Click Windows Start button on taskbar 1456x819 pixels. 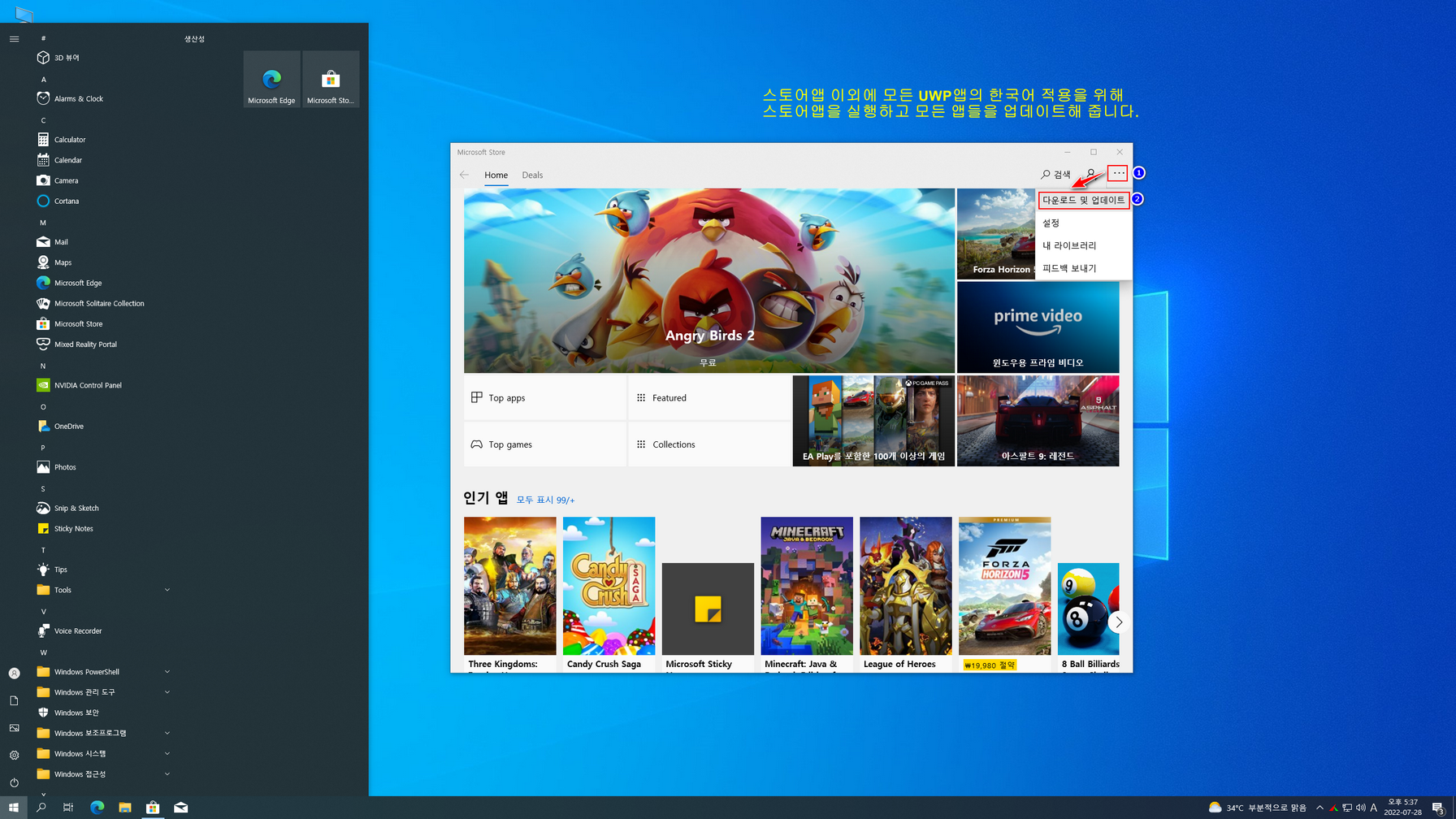[x=14, y=808]
